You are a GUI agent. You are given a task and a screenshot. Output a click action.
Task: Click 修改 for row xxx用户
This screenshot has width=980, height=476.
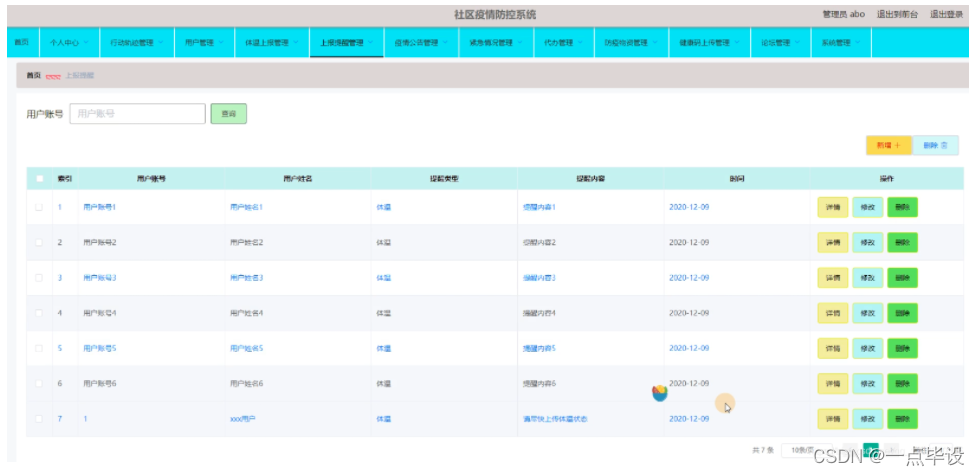[868, 419]
